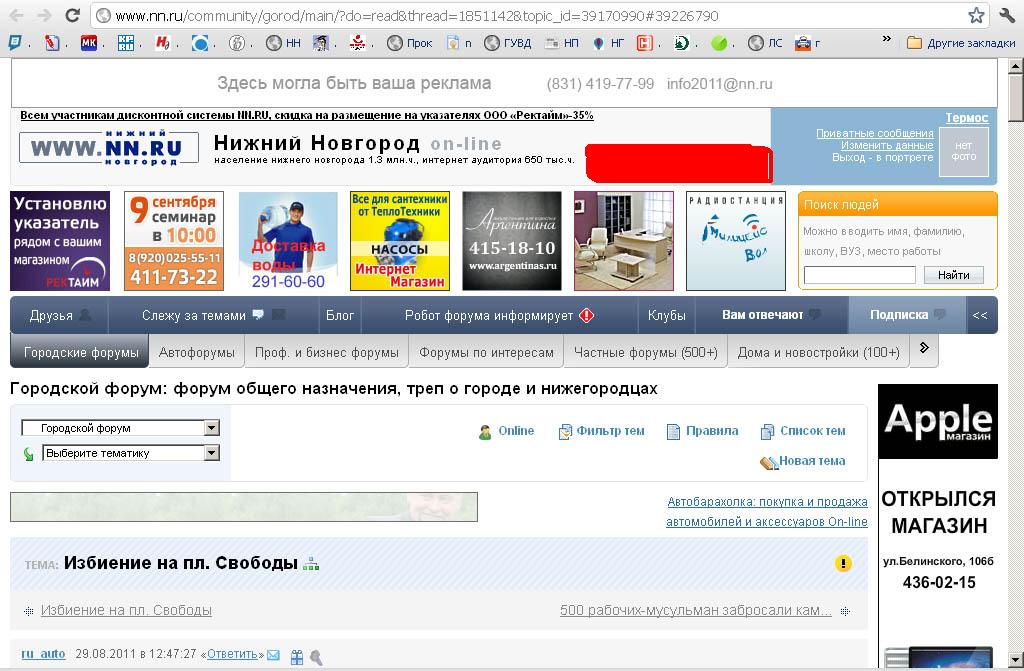Open the ГУВД bookmark
1024x671 pixels.
coord(508,43)
